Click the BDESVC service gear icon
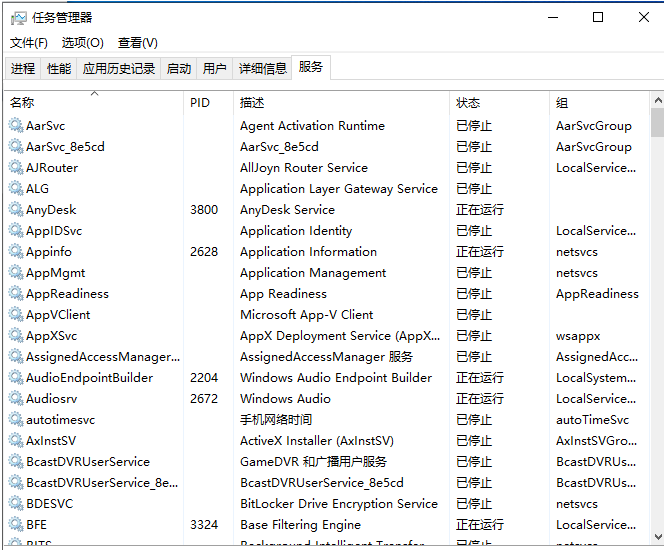664x550 pixels. [x=16, y=504]
